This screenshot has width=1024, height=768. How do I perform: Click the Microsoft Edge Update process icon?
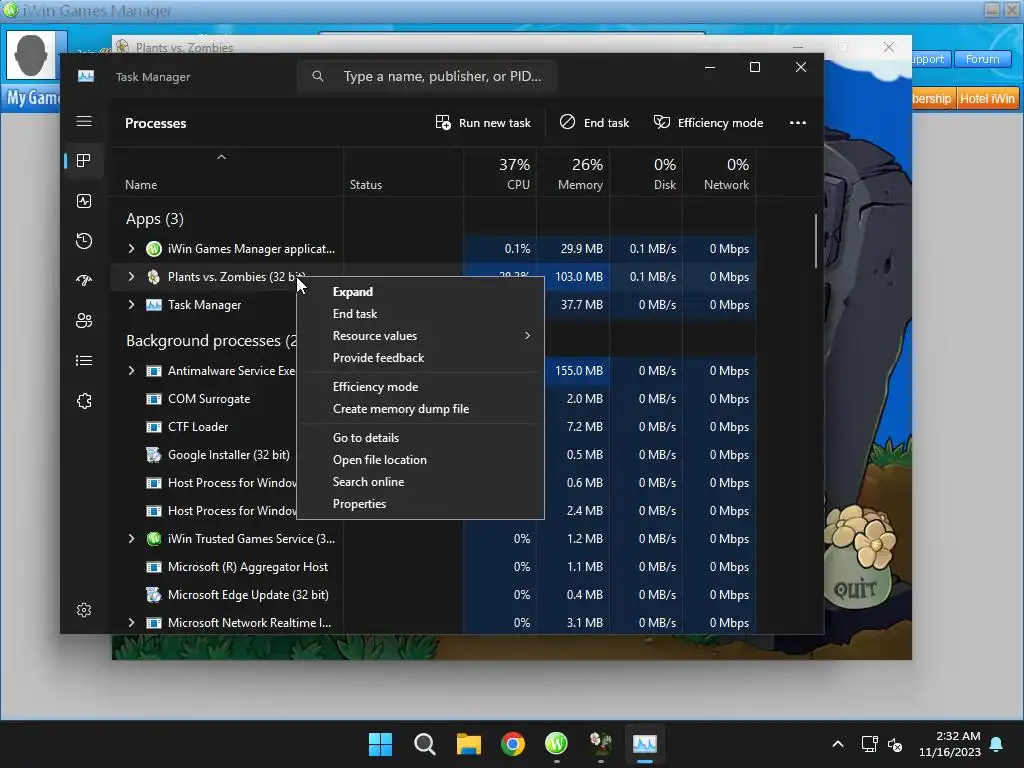click(153, 595)
